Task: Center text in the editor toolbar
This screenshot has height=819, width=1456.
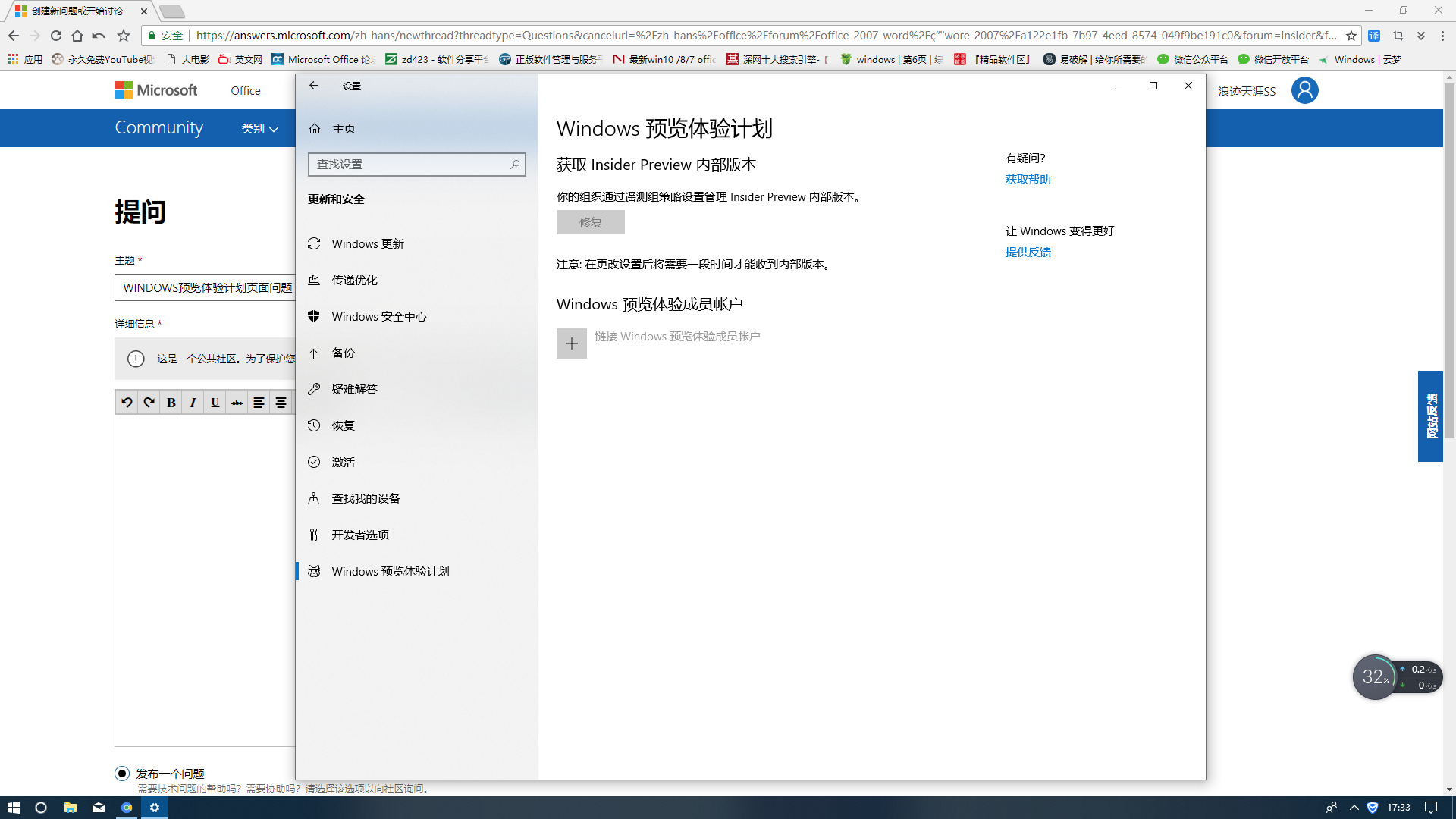Action: pyautogui.click(x=281, y=403)
